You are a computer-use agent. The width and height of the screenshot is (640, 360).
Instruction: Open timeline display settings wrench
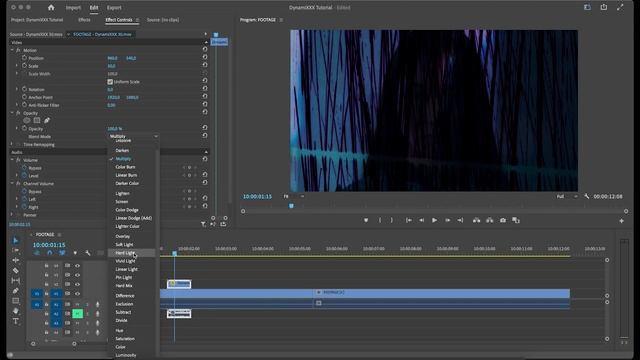[88, 253]
